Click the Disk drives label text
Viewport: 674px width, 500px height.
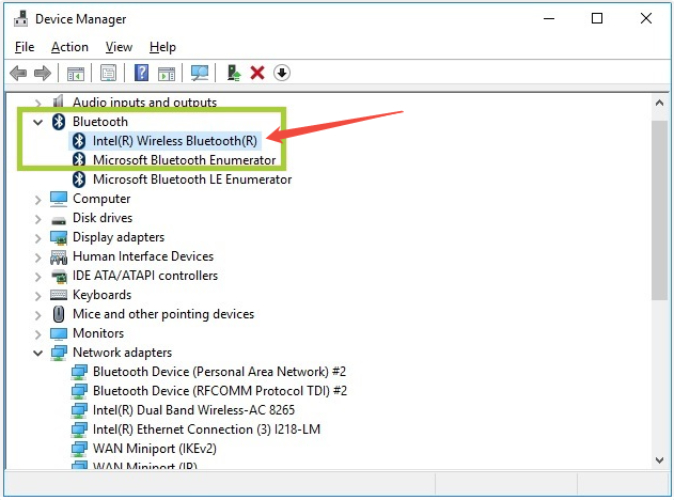click(x=102, y=218)
